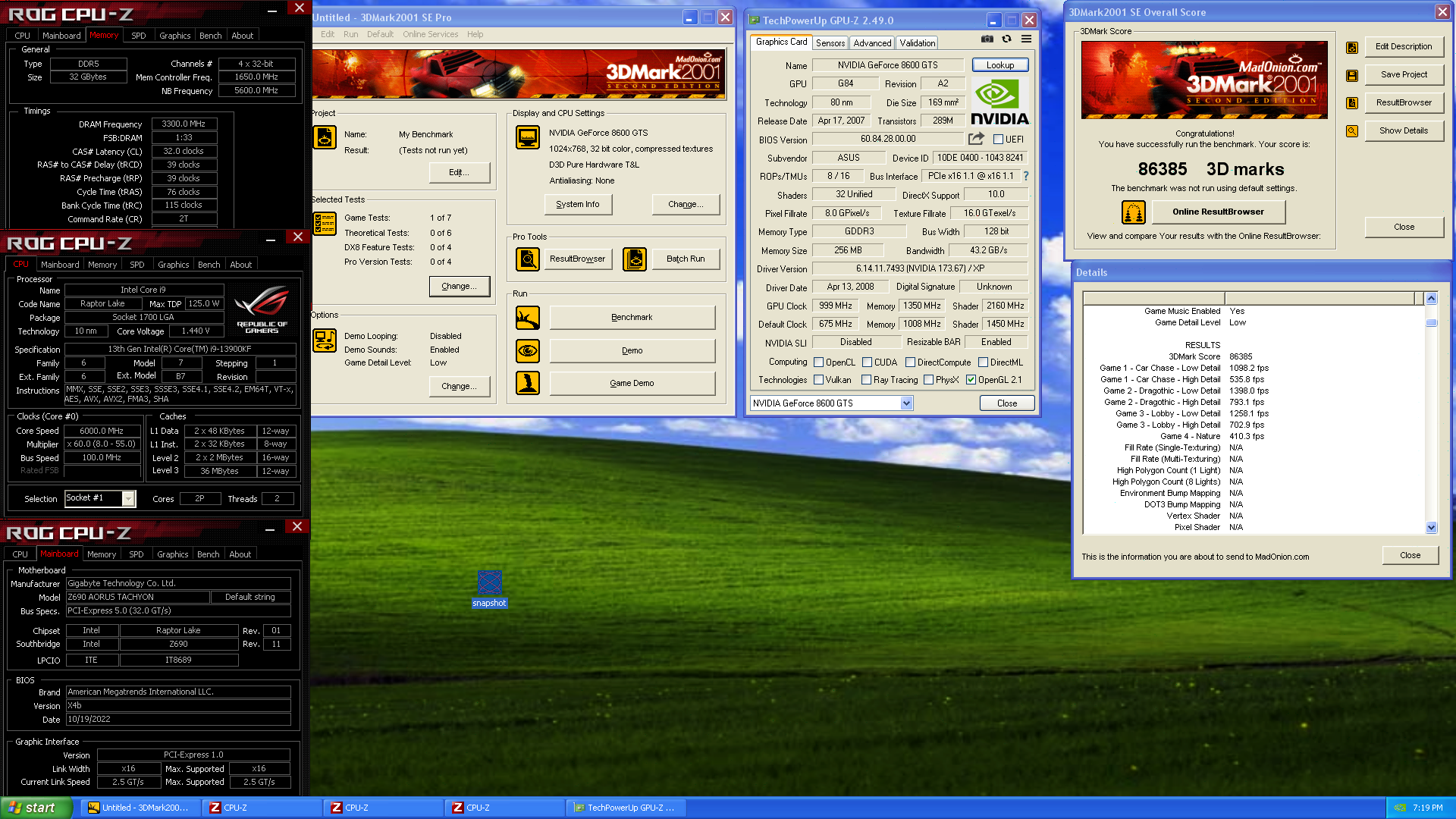The height and width of the screenshot is (819, 1456).
Task: Switch to the Sensors tab in GPU-Z
Action: pos(830,43)
